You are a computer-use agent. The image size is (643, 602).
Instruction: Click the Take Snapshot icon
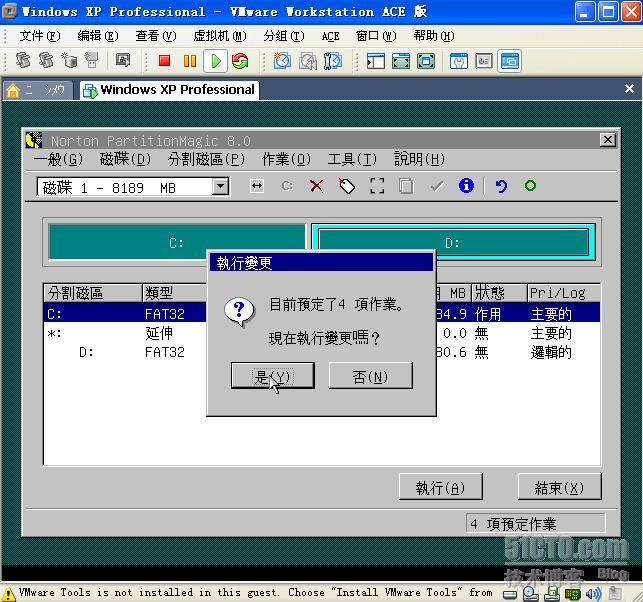282,61
